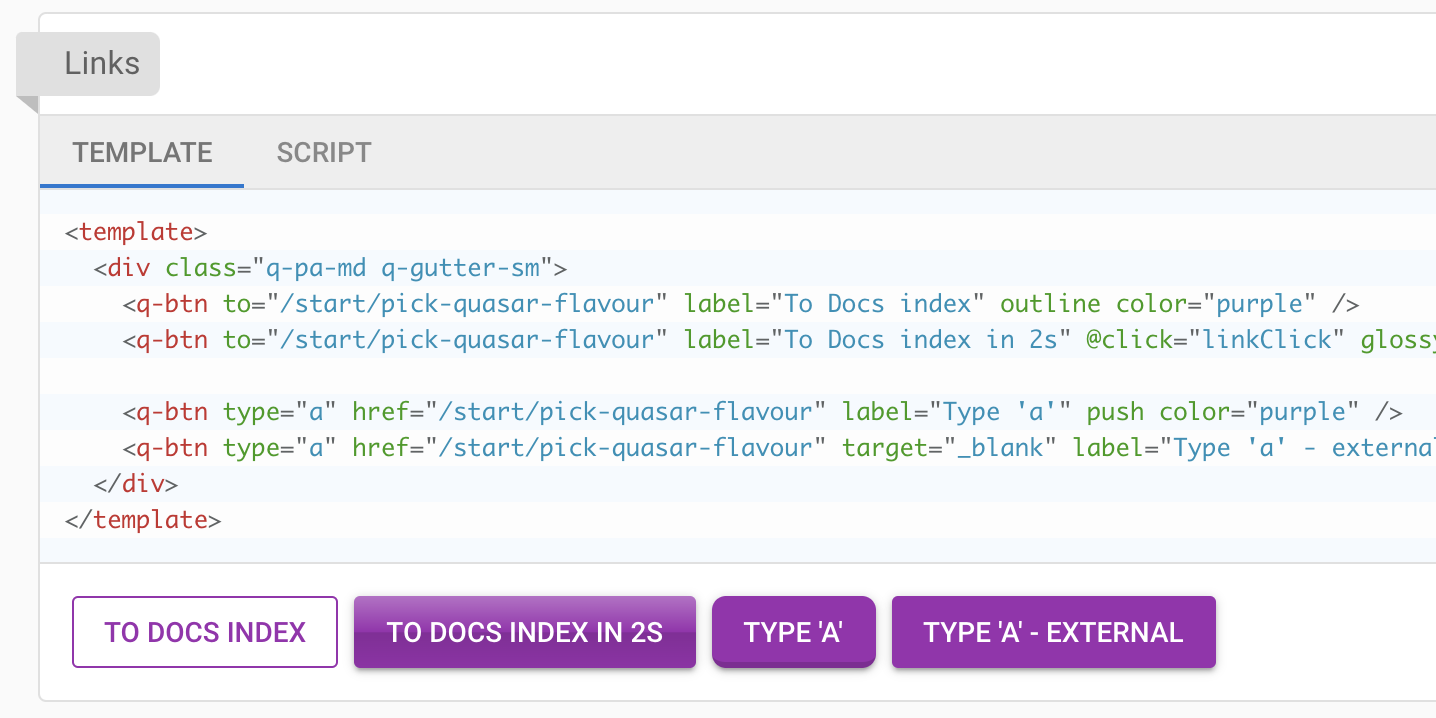Switch to the TEMPLATE tab
The image size is (1436, 718).
142,152
